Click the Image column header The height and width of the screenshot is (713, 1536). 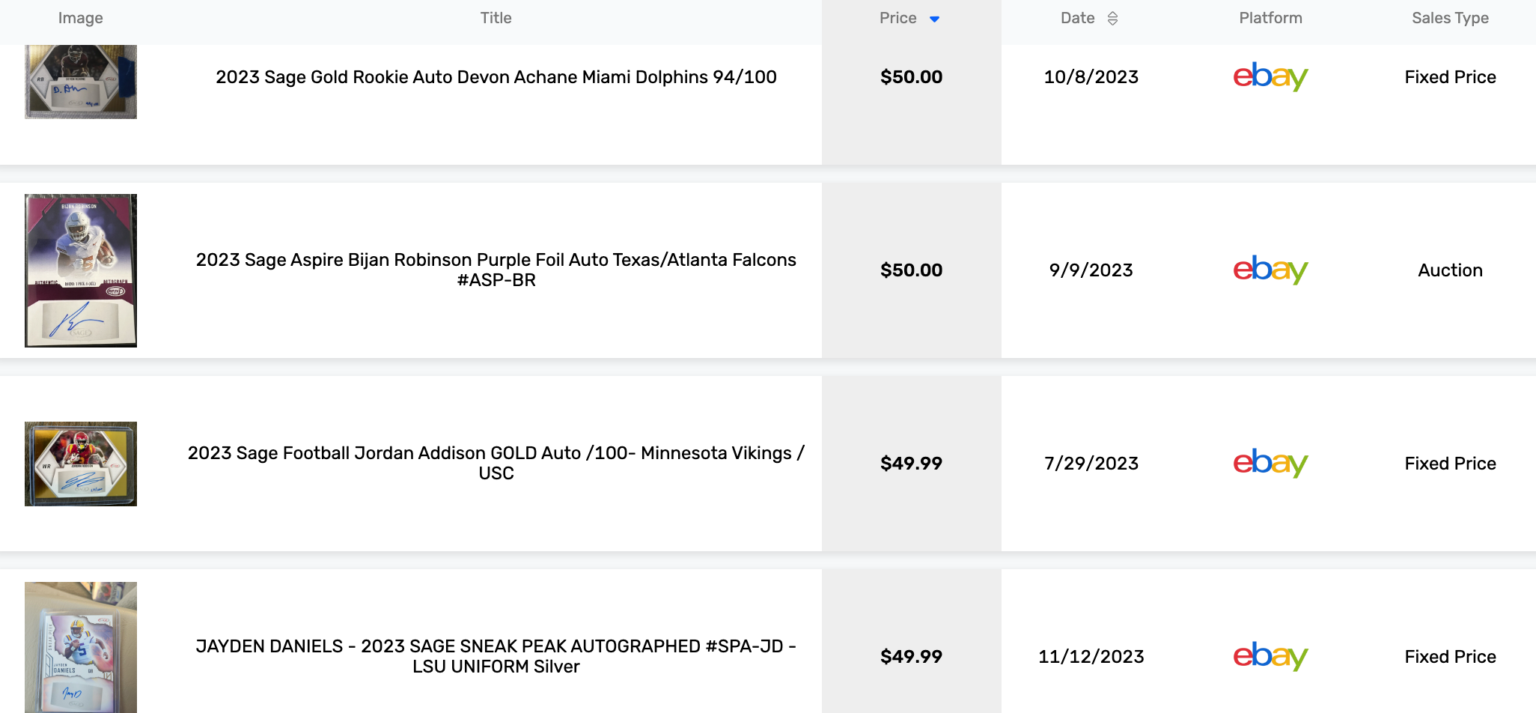point(81,18)
